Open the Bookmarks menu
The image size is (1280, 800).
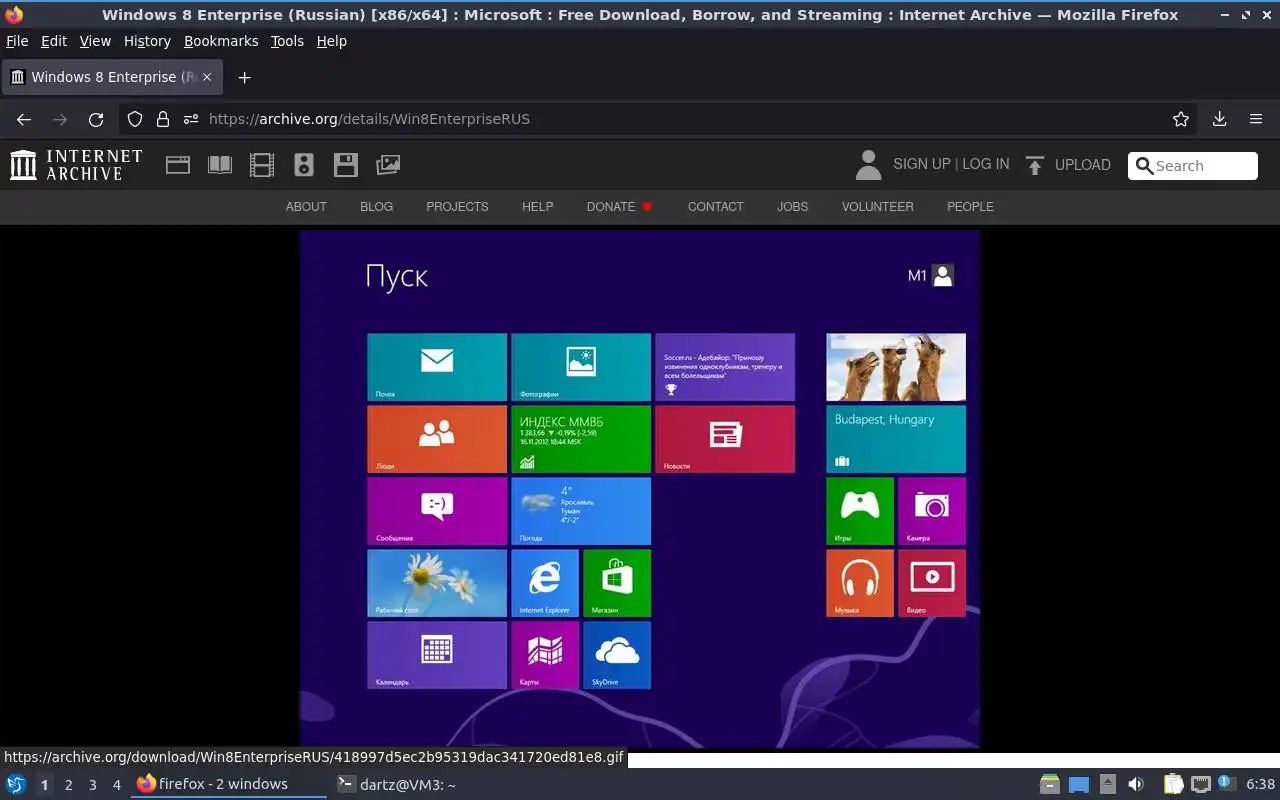(221, 41)
